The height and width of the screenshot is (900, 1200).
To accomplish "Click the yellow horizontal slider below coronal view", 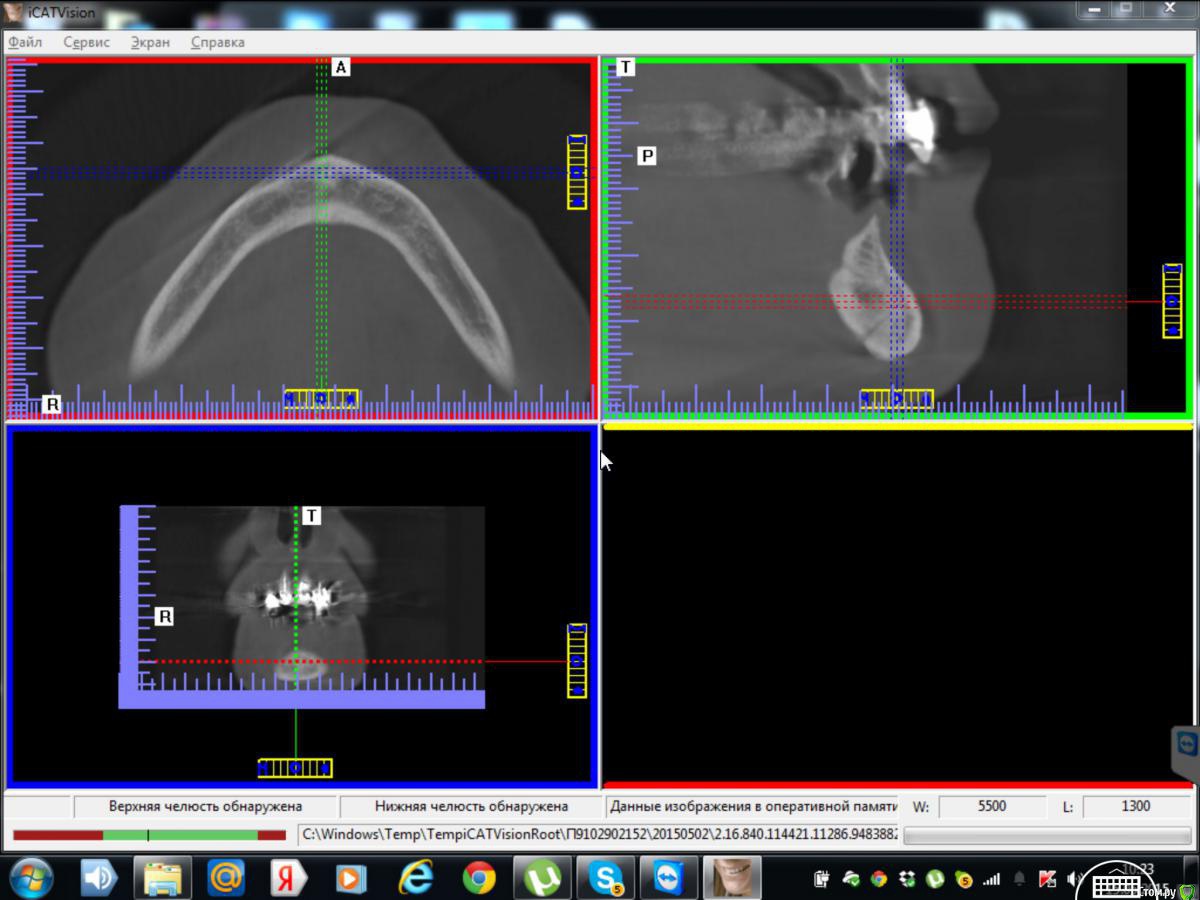I will point(295,768).
